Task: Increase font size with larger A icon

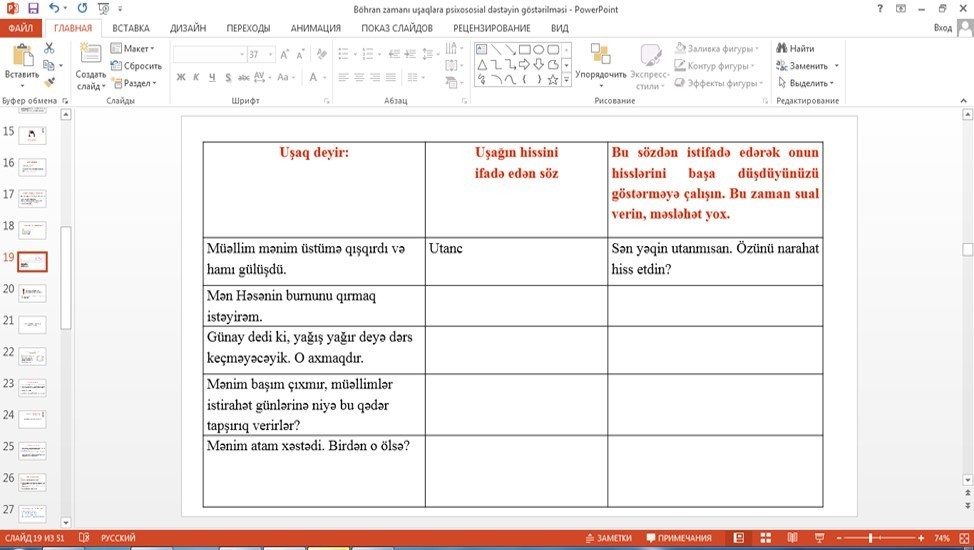Action: (284, 55)
